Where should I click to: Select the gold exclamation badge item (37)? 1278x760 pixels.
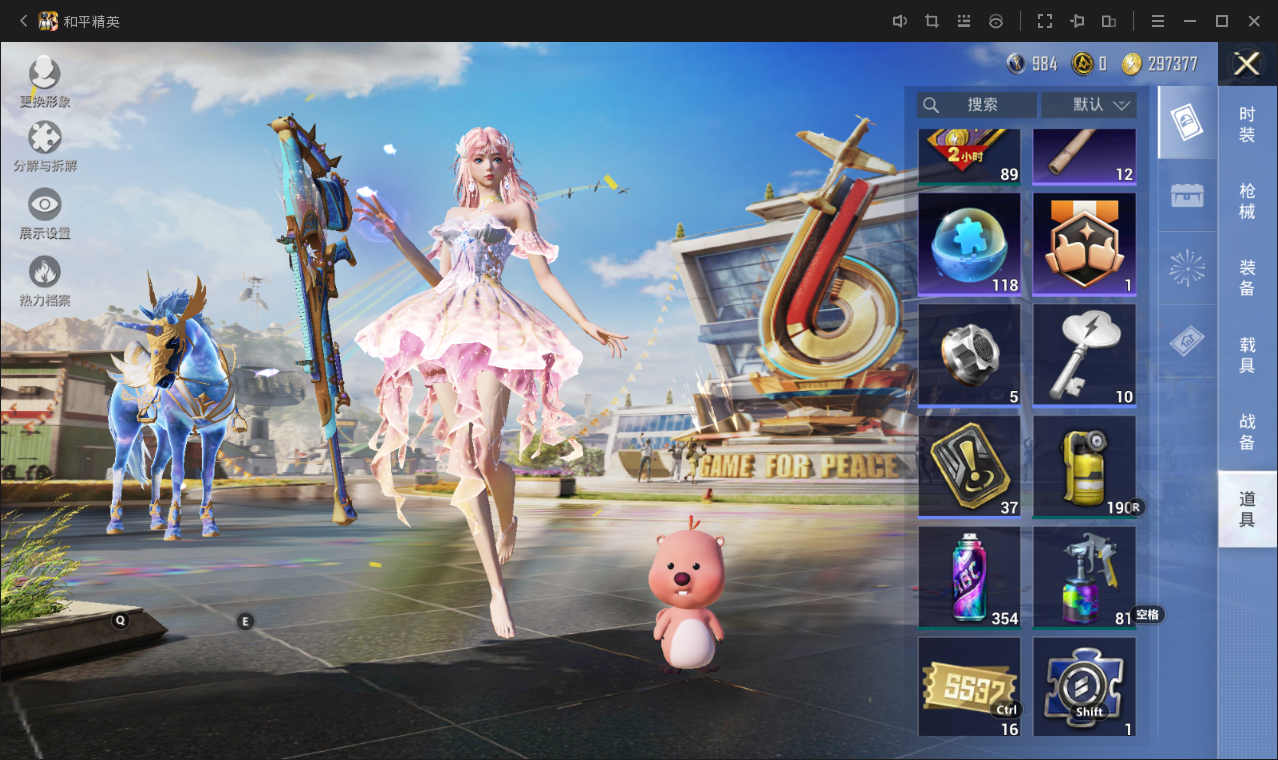pyautogui.click(x=969, y=467)
